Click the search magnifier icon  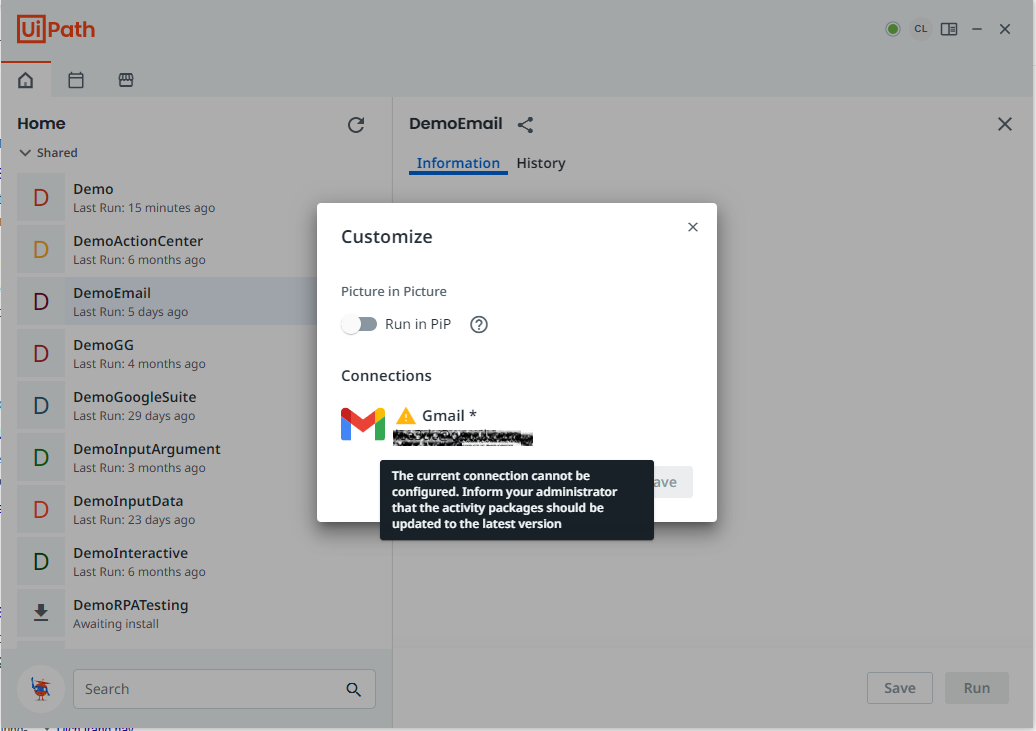[353, 689]
